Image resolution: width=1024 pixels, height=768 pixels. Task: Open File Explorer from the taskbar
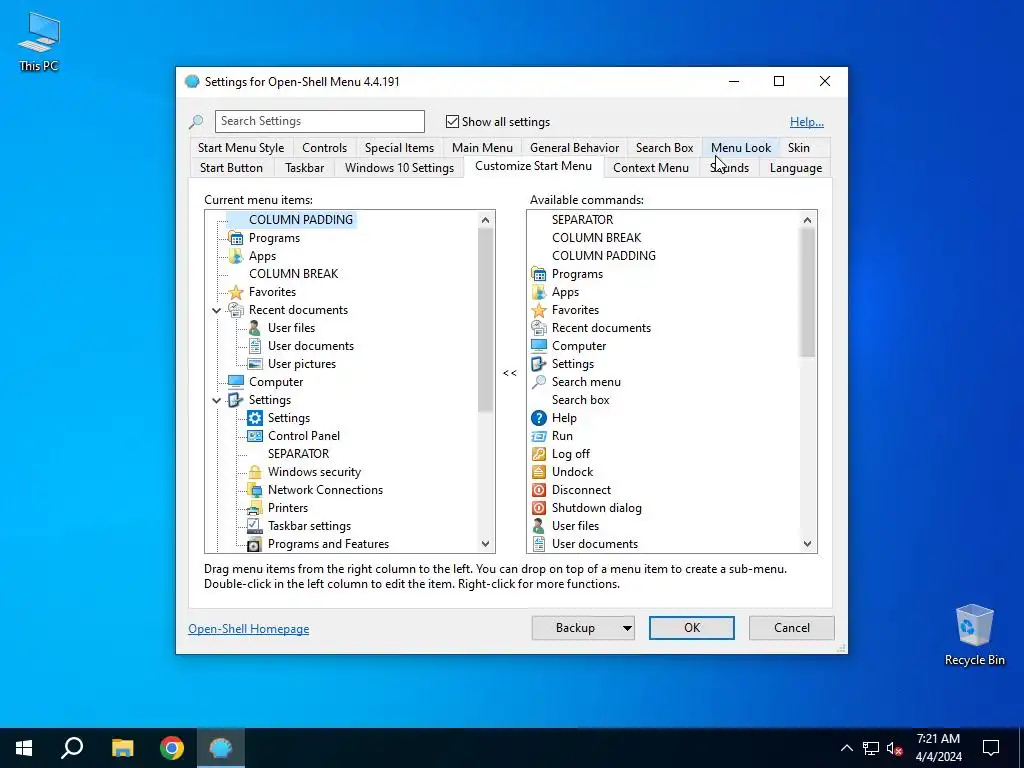pos(122,748)
